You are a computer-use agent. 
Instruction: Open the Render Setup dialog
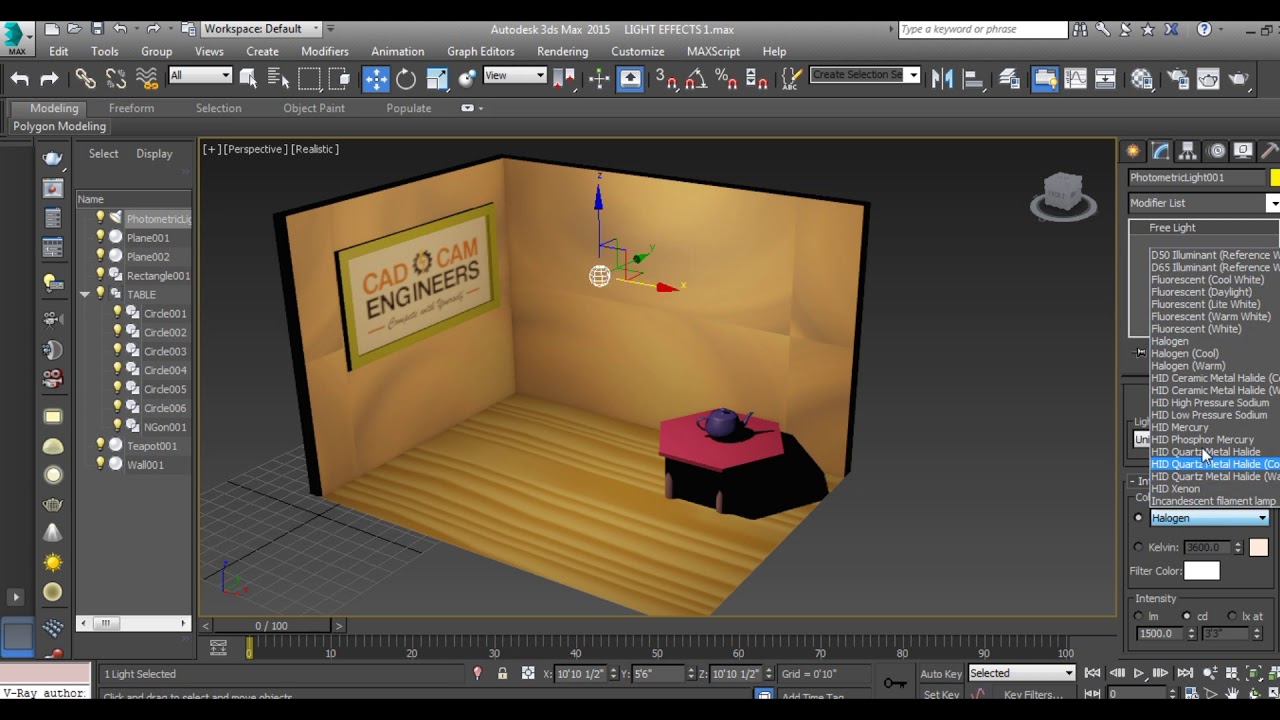coord(1178,79)
